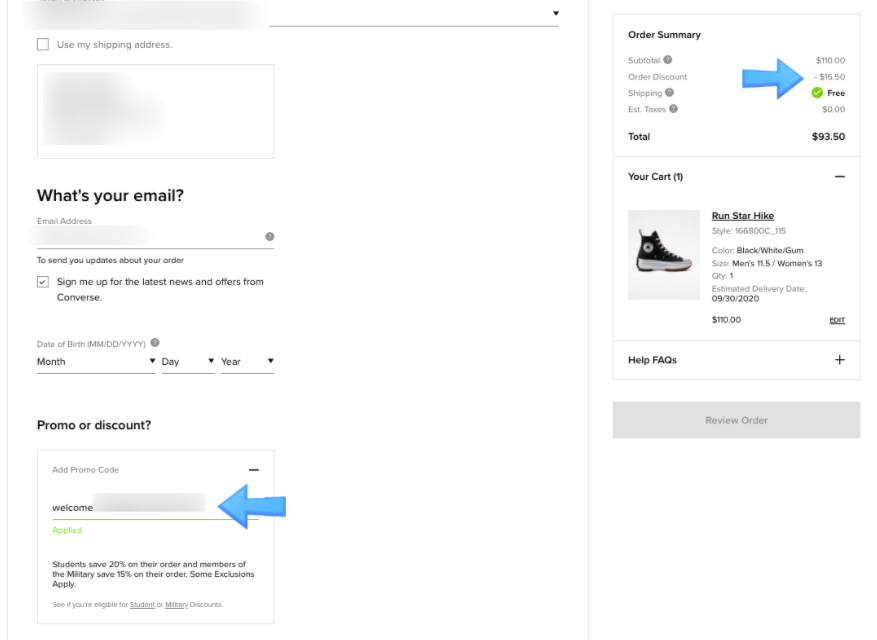Open the Student discount eligibility link
Viewport: 877px width, 640px height.
pyautogui.click(x=142, y=605)
